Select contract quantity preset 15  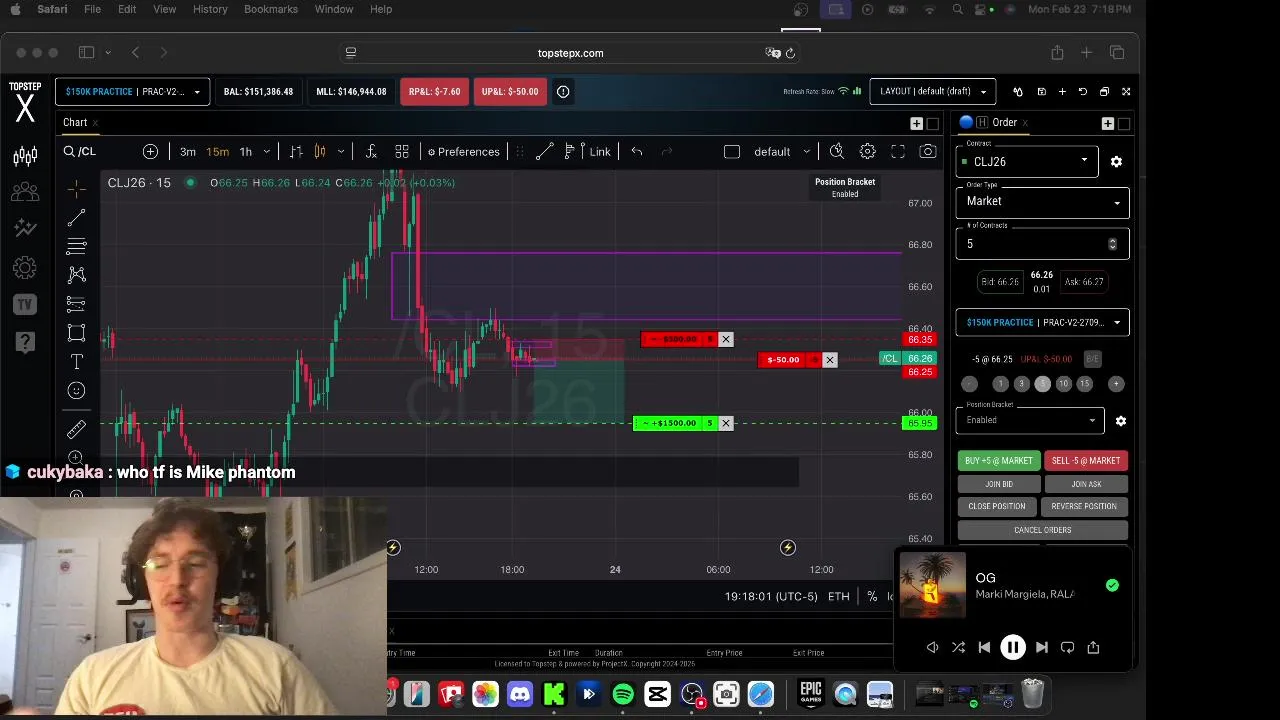click(x=1084, y=384)
